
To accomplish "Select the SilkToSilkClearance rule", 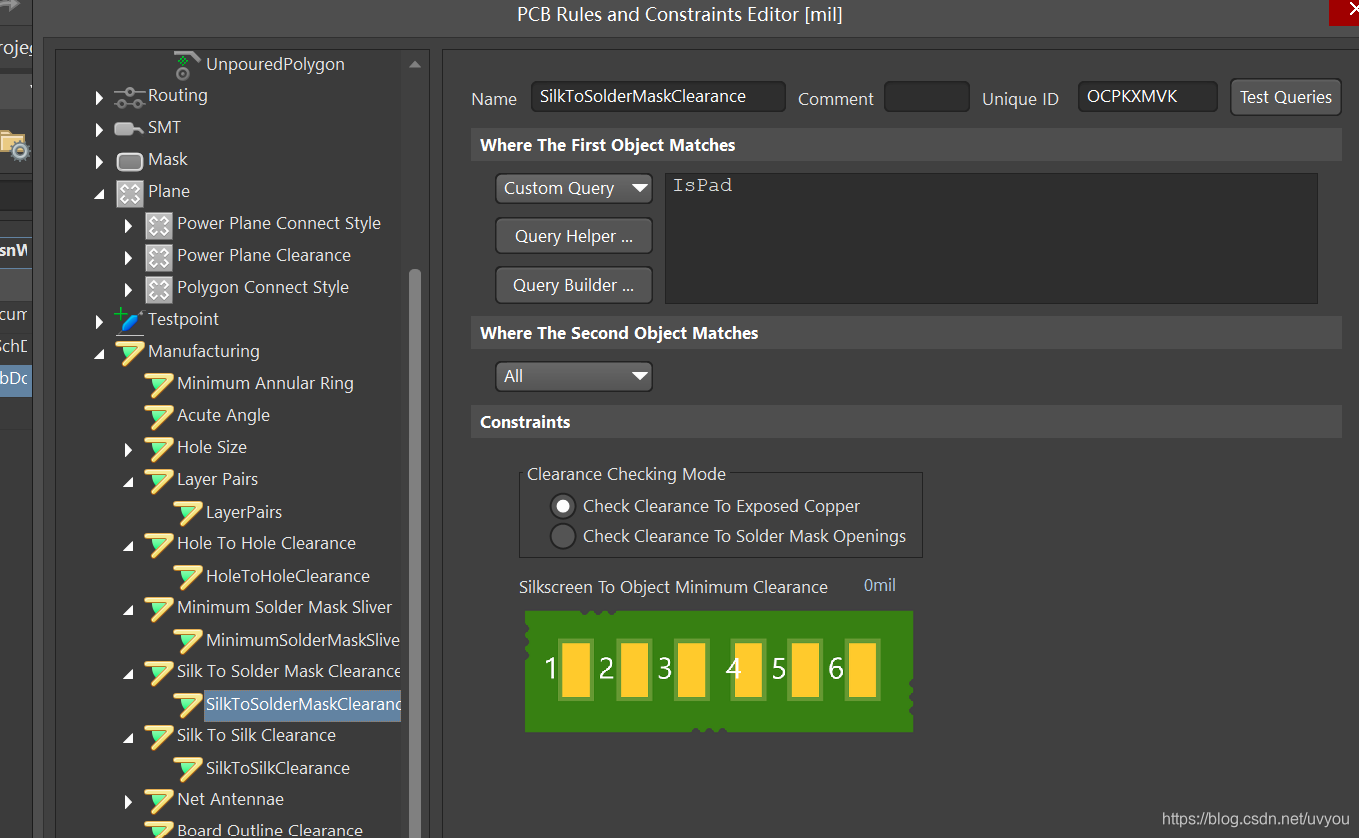I will (x=277, y=768).
